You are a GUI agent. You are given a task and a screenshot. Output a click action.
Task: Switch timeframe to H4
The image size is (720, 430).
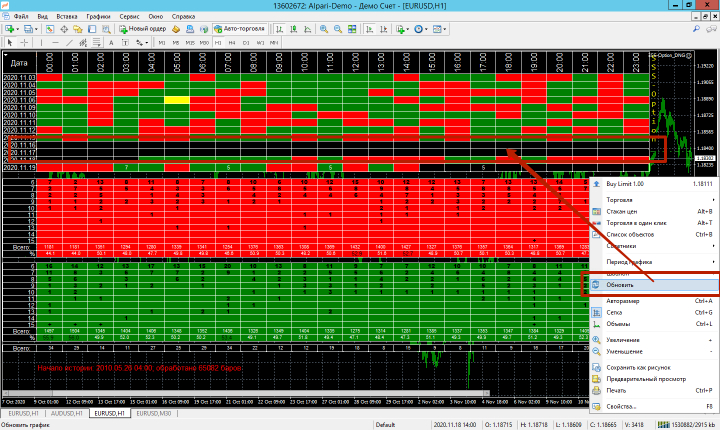click(231, 44)
